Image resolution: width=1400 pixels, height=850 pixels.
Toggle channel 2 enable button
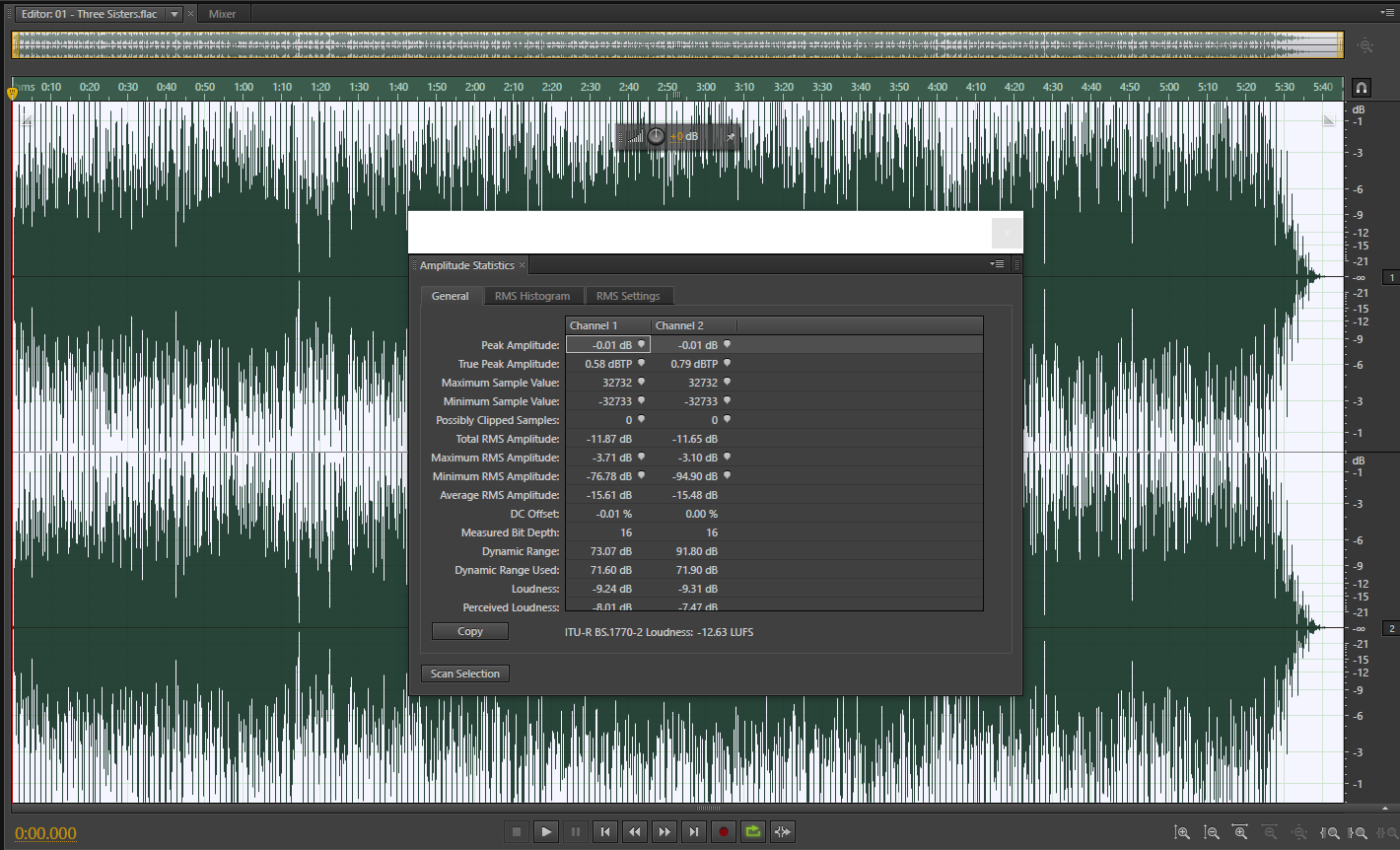1391,628
